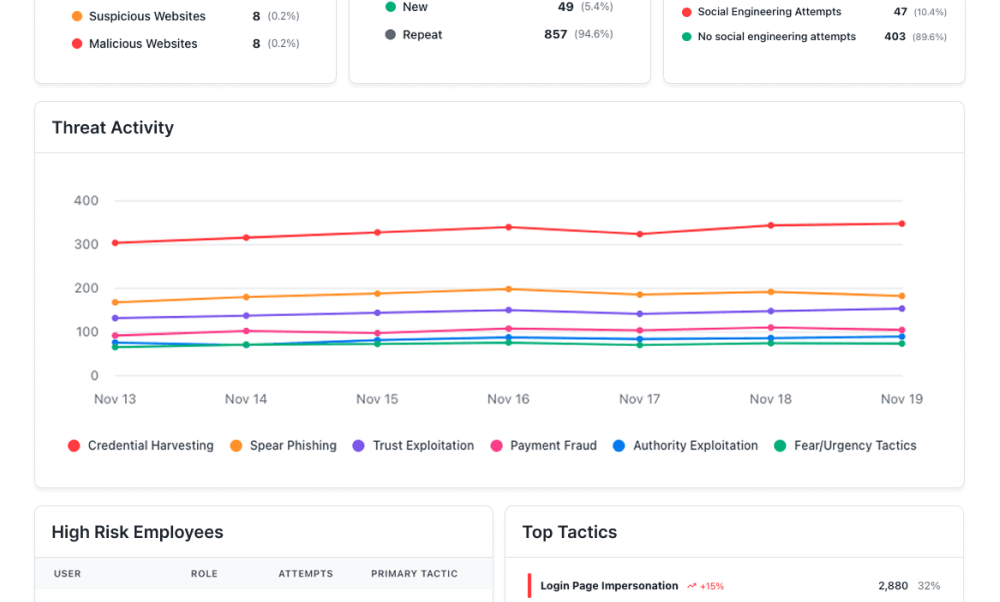Select the Top Tactics section header
This screenshot has width=1000, height=602.
tap(569, 532)
